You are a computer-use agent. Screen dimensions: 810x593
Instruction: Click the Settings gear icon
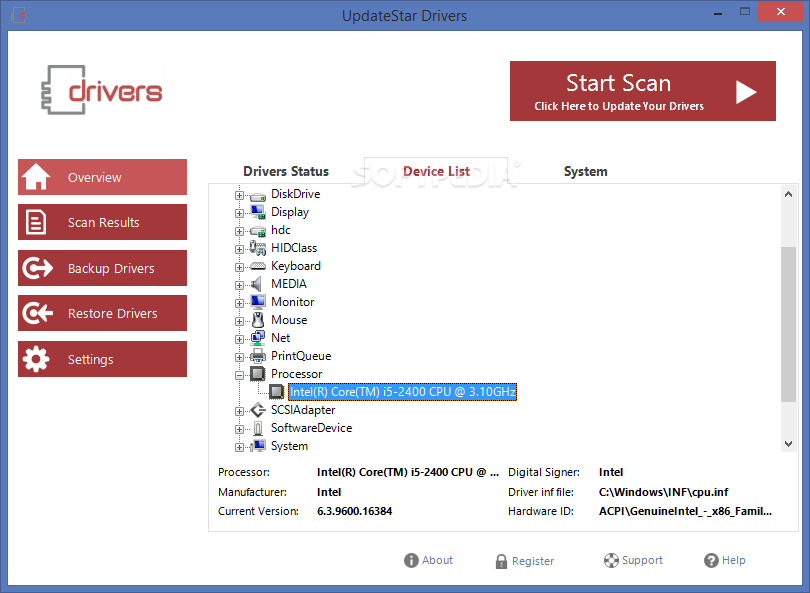pos(36,359)
